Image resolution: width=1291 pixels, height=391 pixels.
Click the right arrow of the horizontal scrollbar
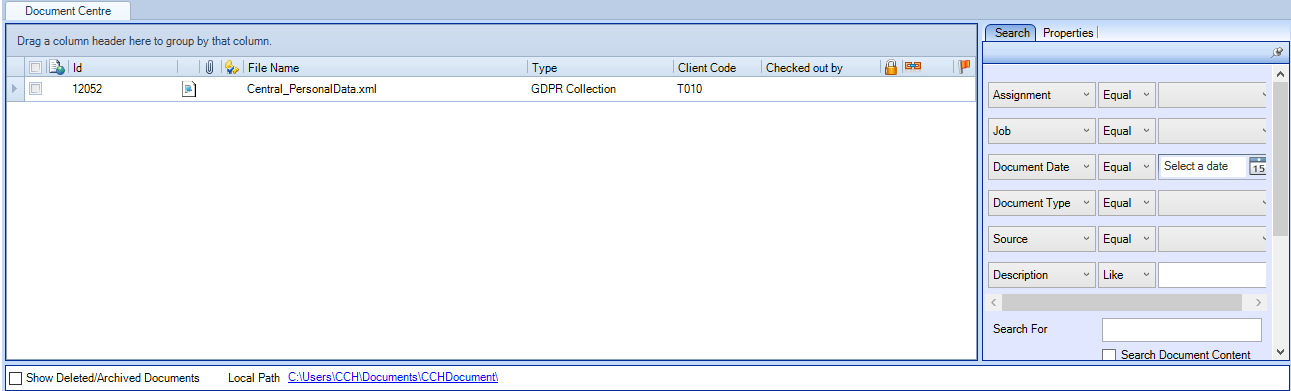1259,302
